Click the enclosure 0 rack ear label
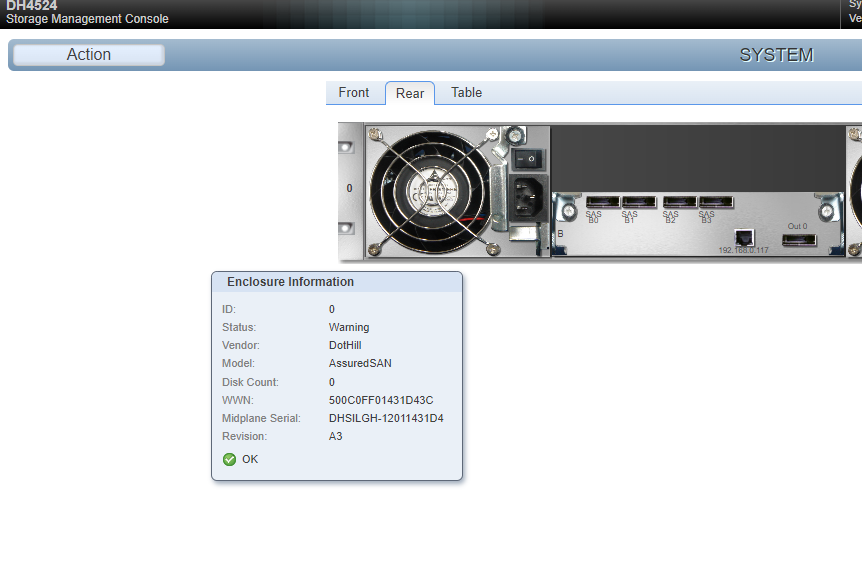 click(349, 188)
